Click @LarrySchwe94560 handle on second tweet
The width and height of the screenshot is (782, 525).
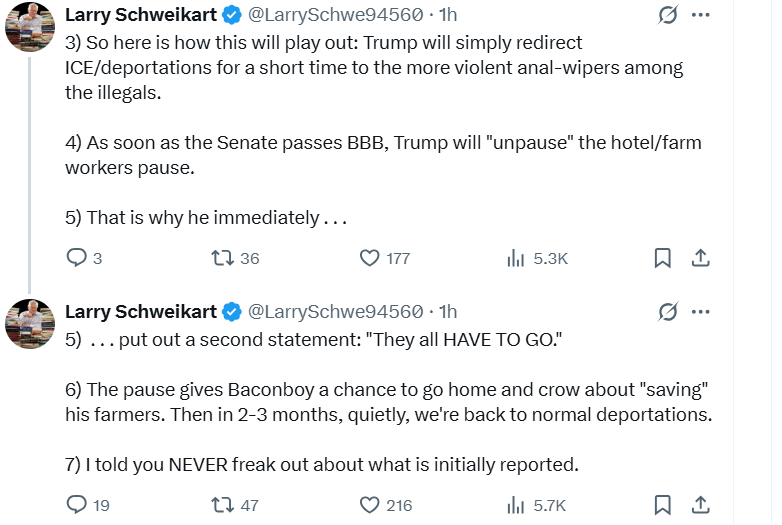click(335, 311)
